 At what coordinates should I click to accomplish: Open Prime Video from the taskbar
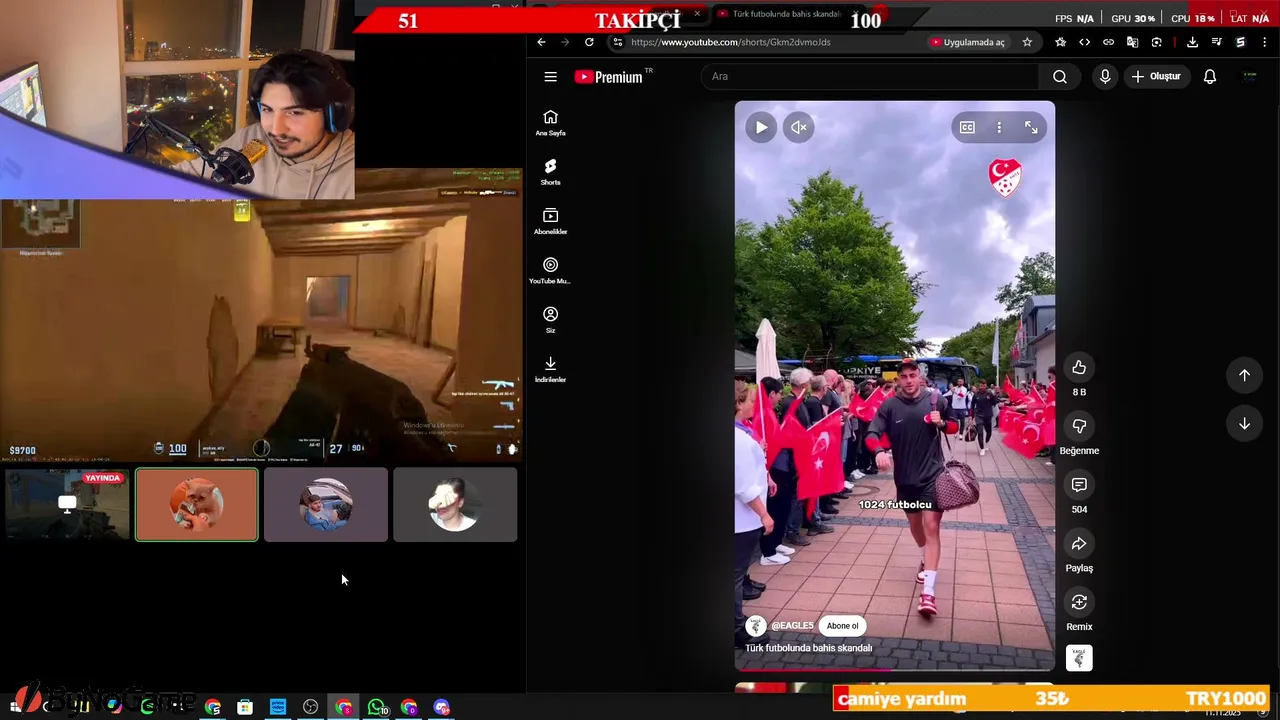pyautogui.click(x=278, y=707)
